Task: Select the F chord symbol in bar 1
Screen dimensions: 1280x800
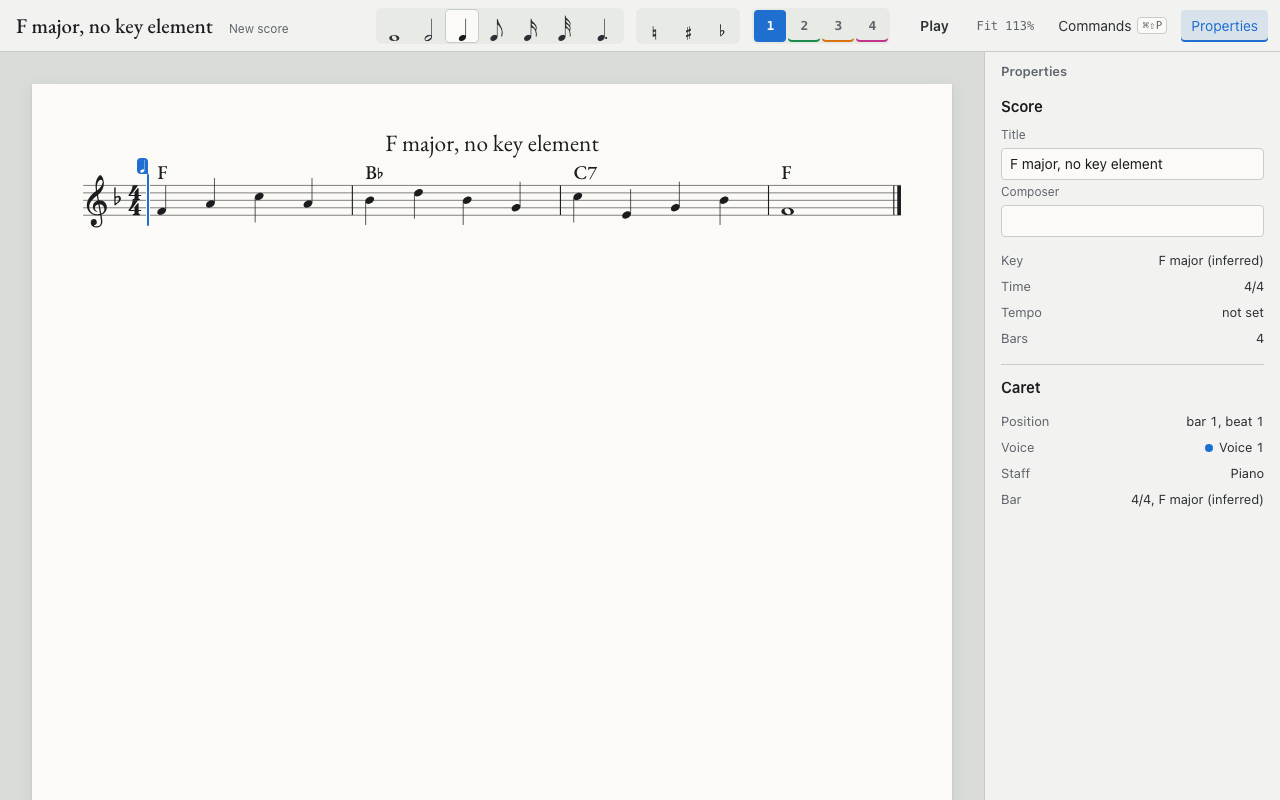Action: [x=162, y=173]
